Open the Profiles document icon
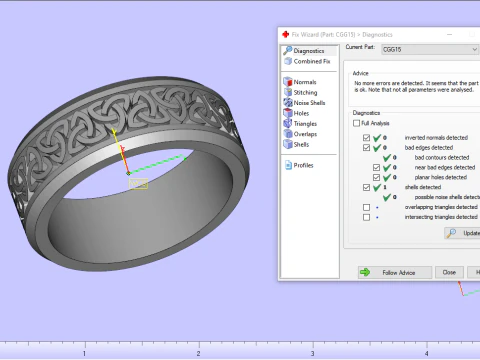Viewport: 480px width, 360px height. [x=288, y=165]
